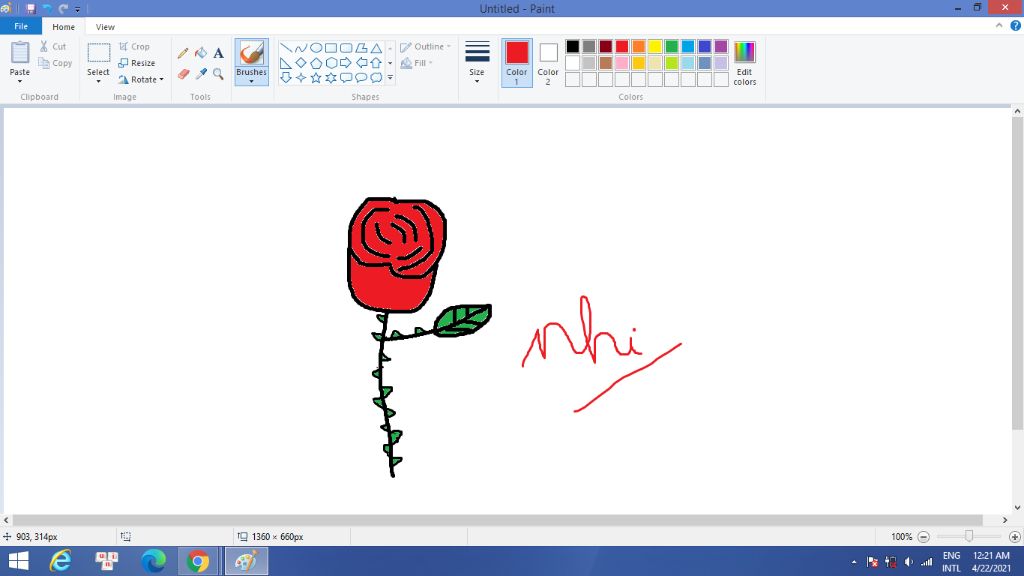Switch to Color 2 as active
Screen dimensions: 1024x576
tap(548, 62)
